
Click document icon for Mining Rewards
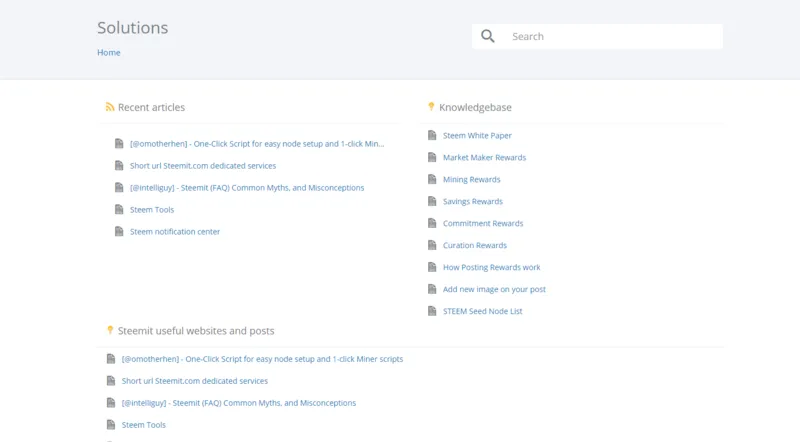click(432, 179)
